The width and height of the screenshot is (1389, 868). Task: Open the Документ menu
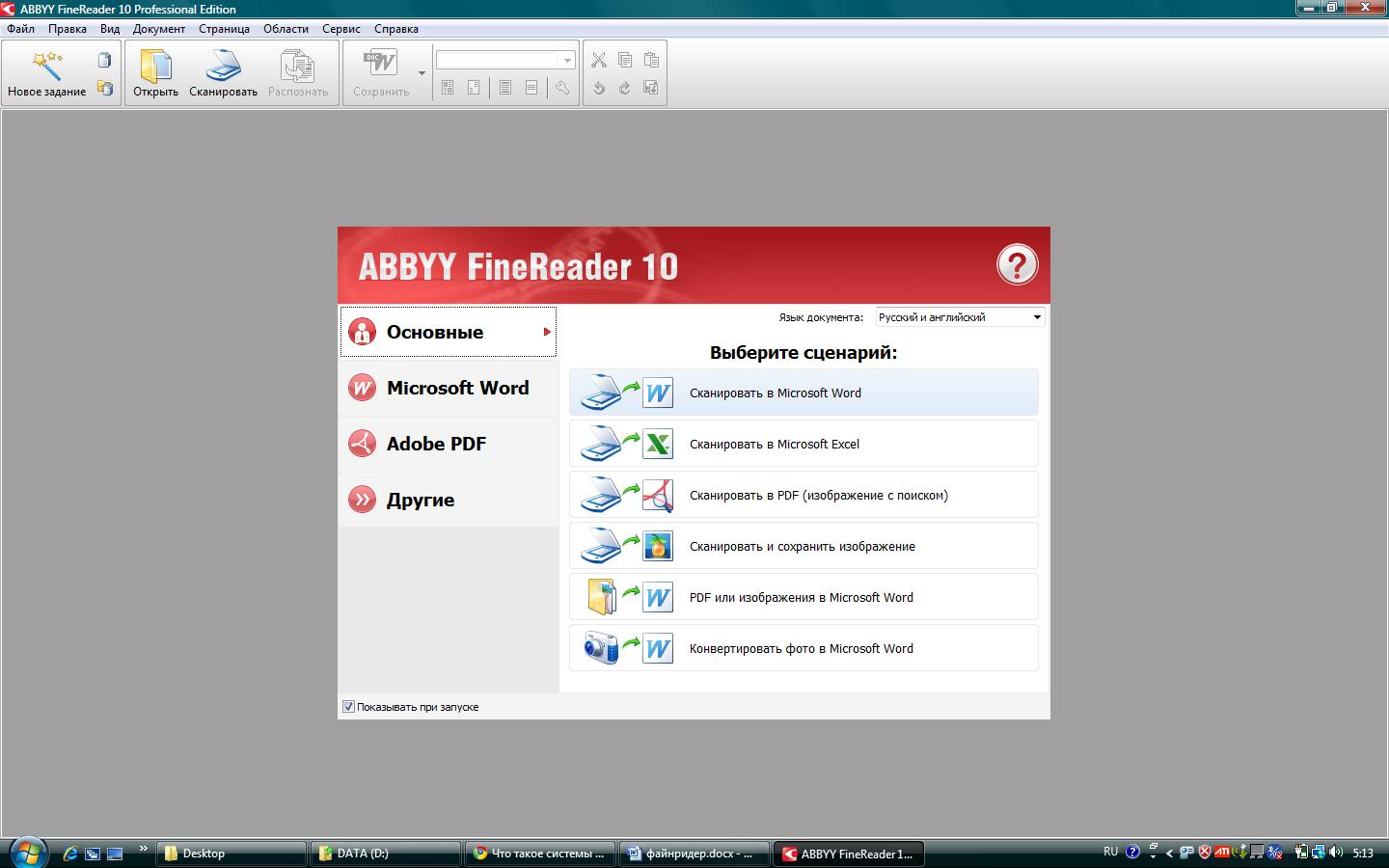pyautogui.click(x=159, y=29)
